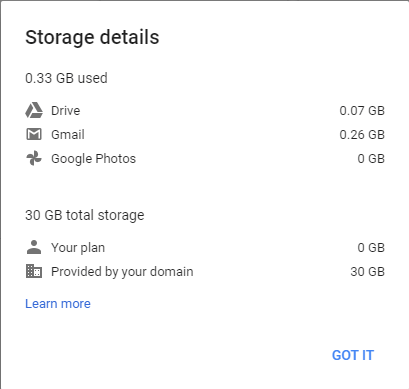Select the Drive storage row label

(66, 111)
